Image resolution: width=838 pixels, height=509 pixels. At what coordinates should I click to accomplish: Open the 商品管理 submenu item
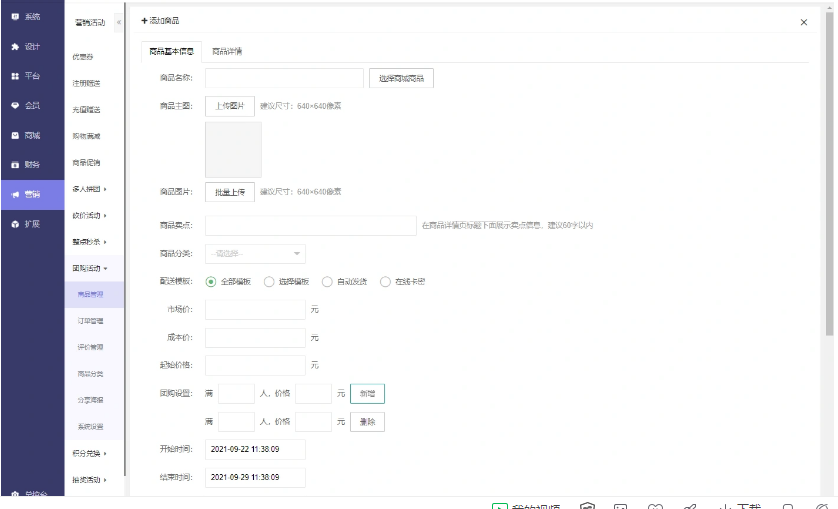coord(94,295)
